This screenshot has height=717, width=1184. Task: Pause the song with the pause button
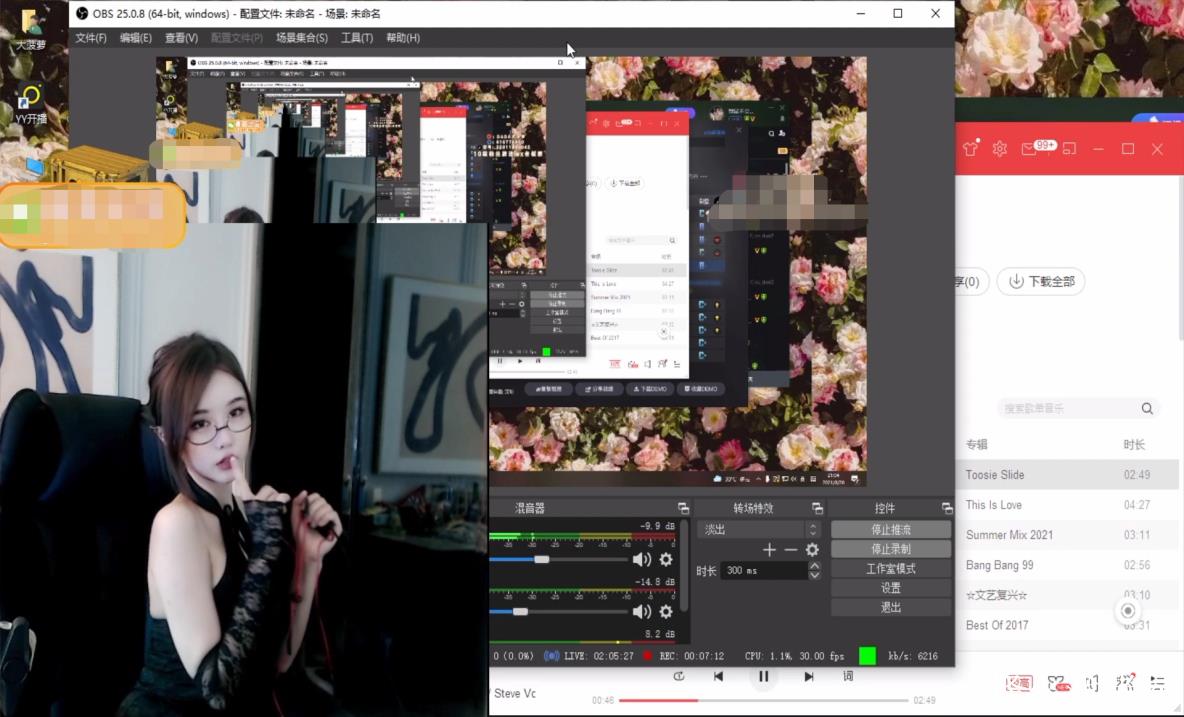tap(763, 676)
